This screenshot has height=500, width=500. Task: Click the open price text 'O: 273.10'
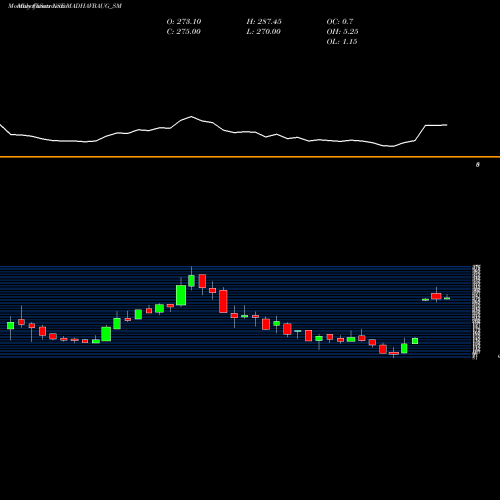point(184,22)
